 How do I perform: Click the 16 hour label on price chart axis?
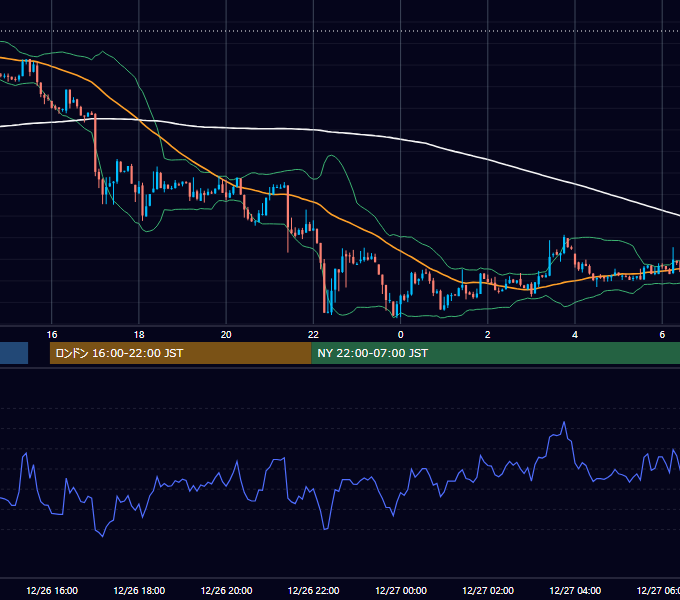click(52, 335)
